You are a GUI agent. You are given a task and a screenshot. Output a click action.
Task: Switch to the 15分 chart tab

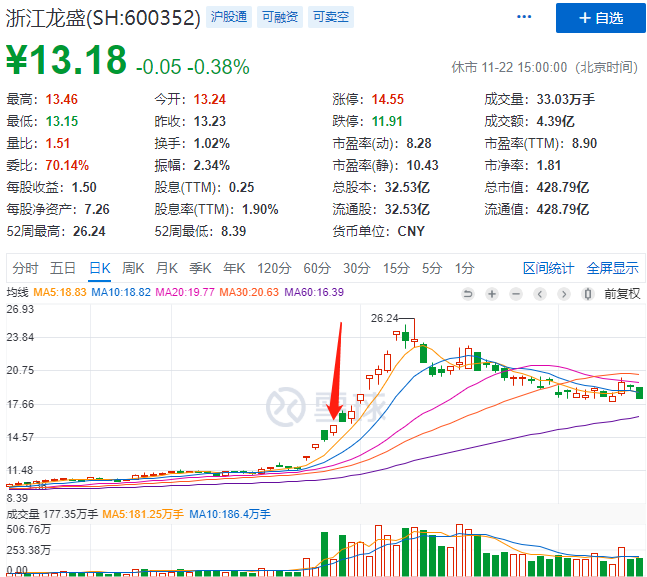396,268
